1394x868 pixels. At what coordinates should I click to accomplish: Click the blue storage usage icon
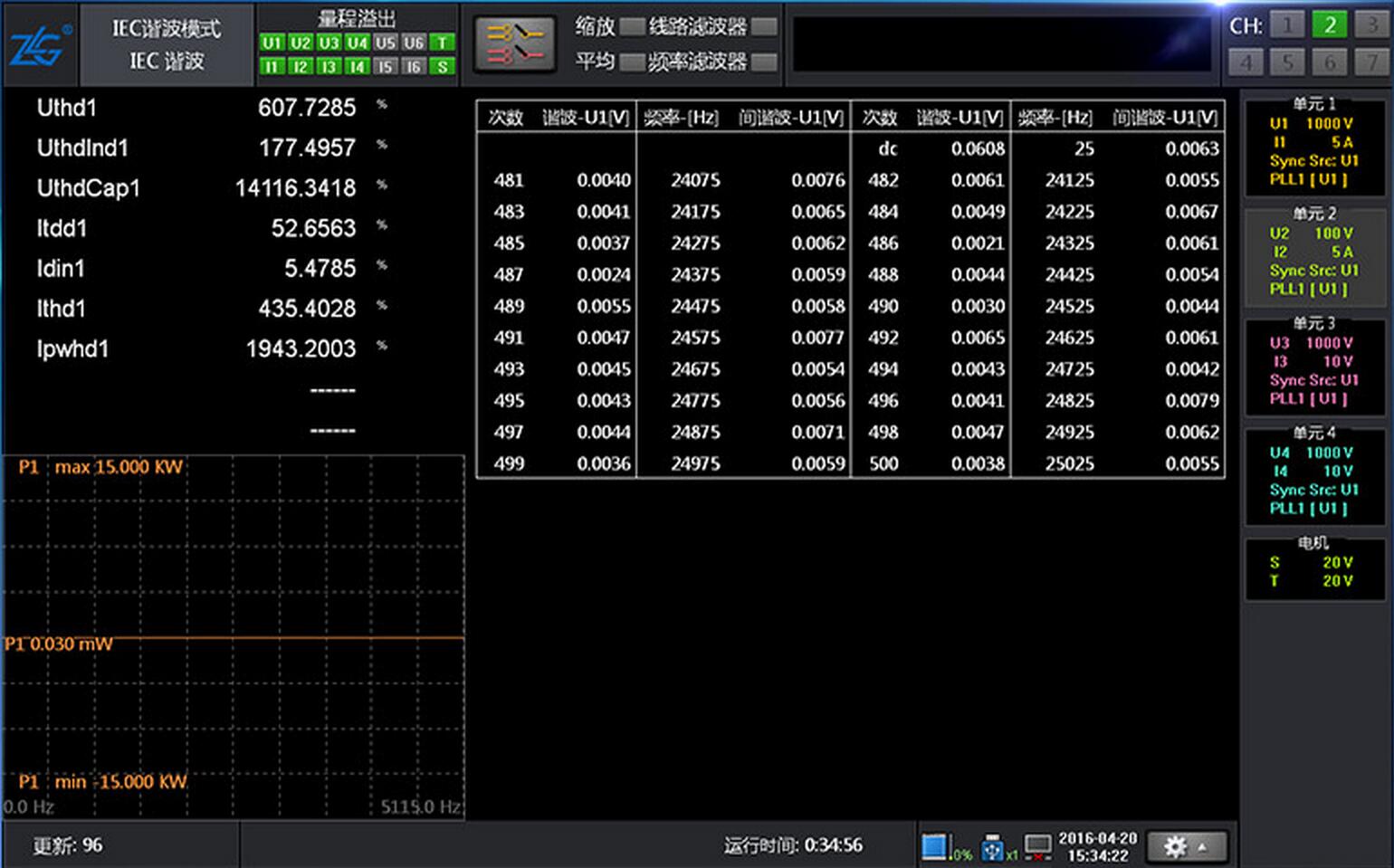click(x=934, y=846)
